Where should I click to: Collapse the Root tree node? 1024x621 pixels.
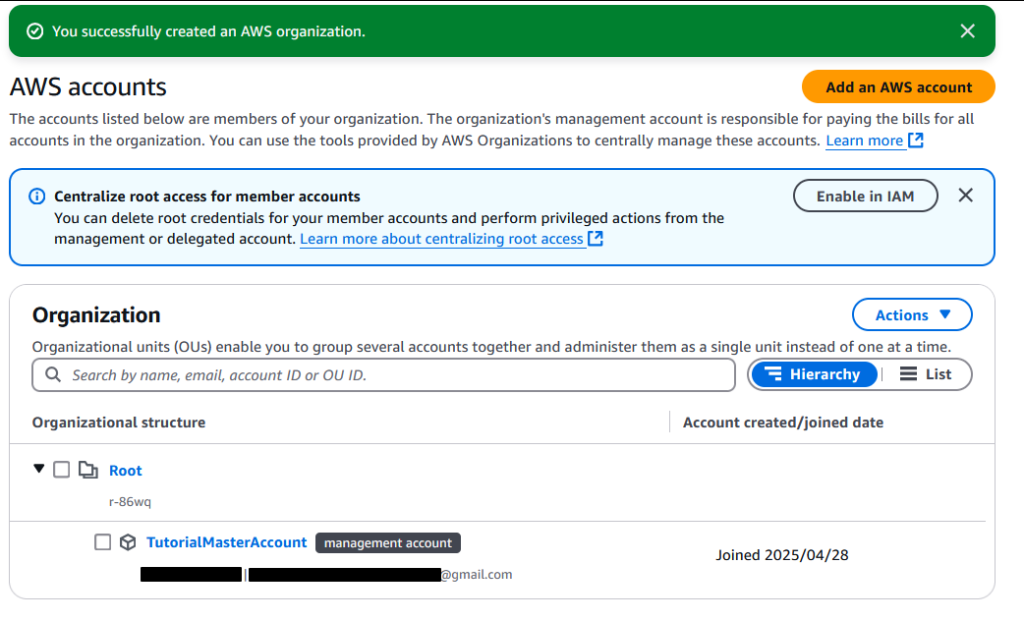click(x=39, y=469)
